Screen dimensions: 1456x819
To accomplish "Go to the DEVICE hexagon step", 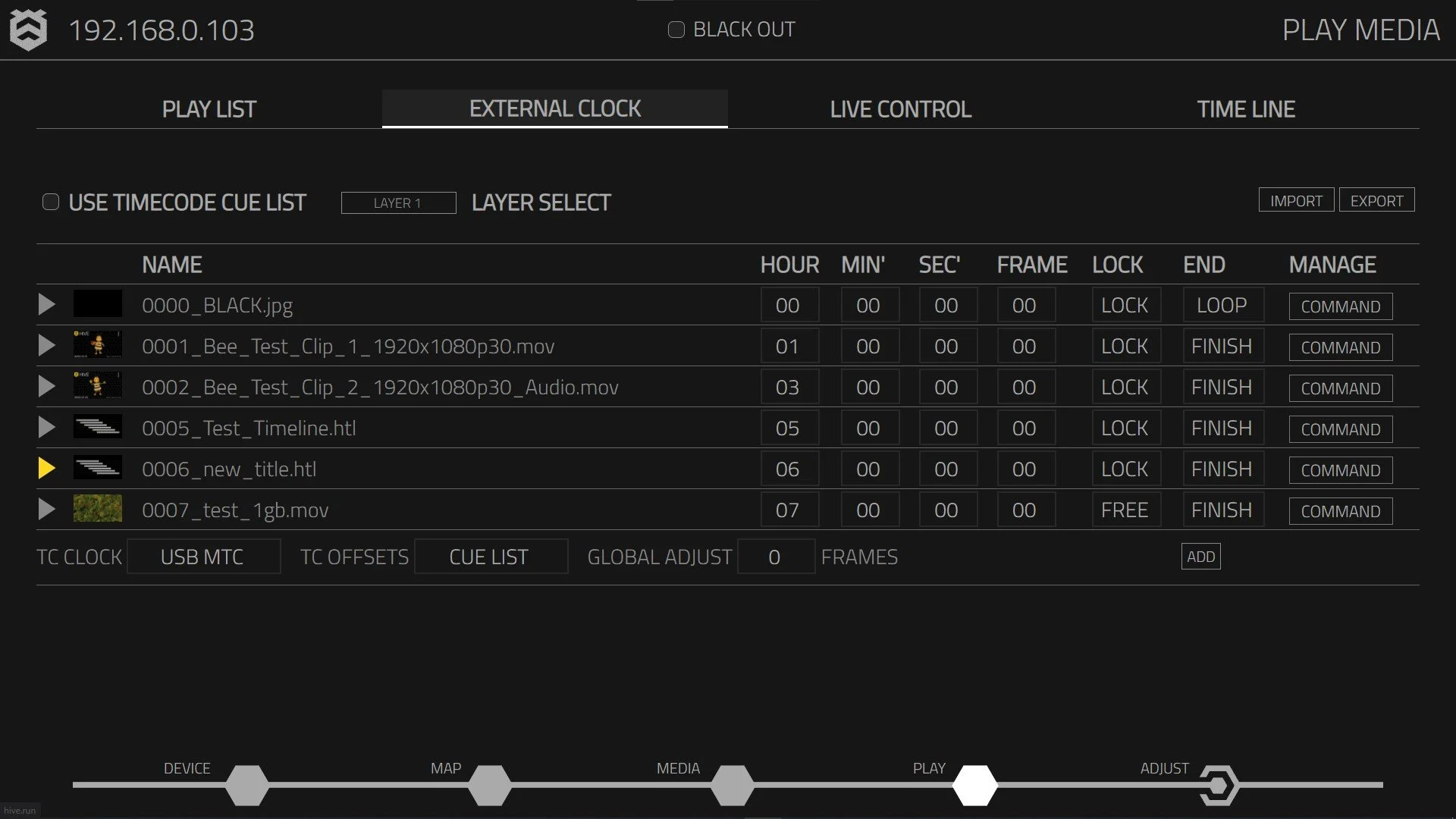I will [246, 785].
